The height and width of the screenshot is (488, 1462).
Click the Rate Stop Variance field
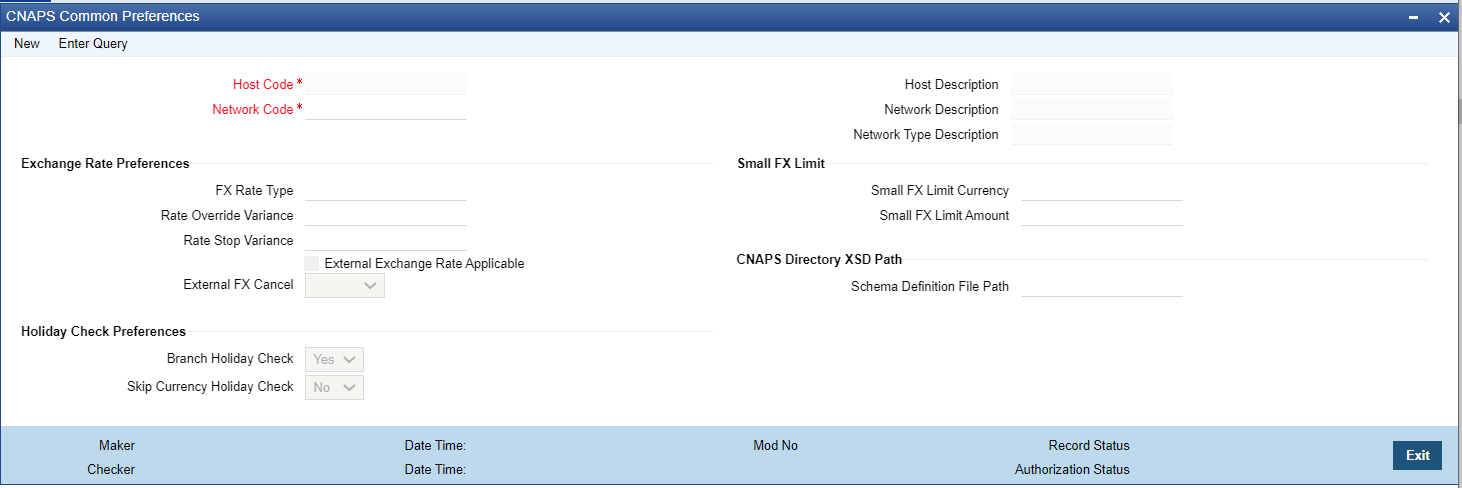(x=386, y=240)
